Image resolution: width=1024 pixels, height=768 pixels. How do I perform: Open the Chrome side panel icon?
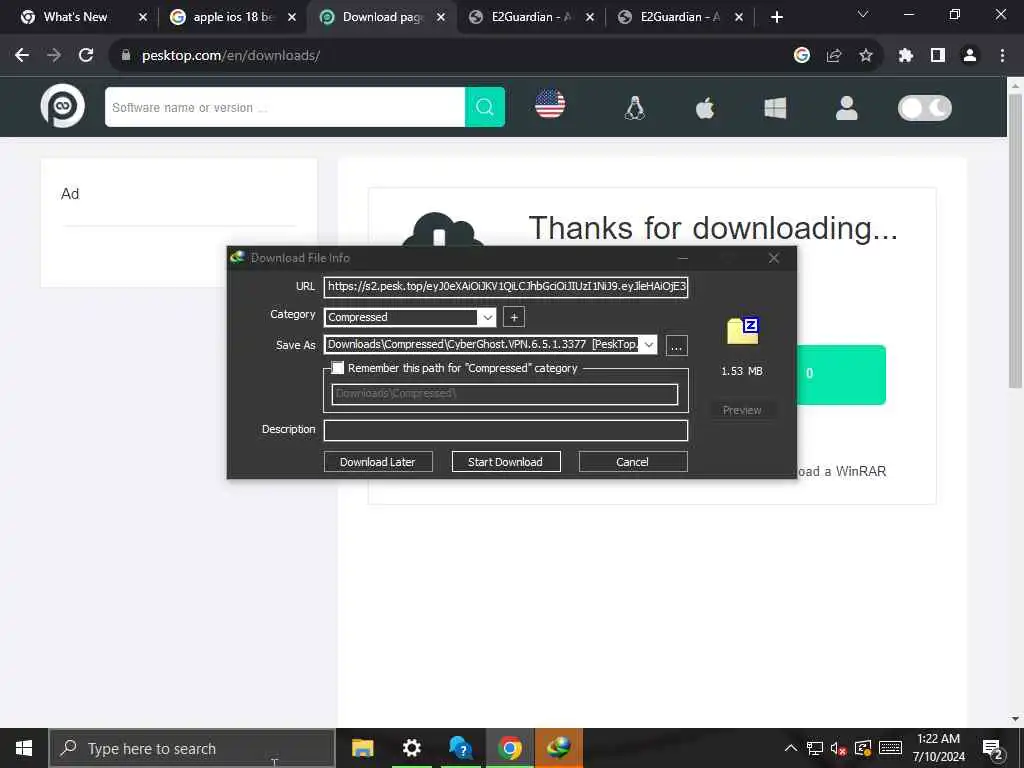pyautogui.click(x=938, y=56)
